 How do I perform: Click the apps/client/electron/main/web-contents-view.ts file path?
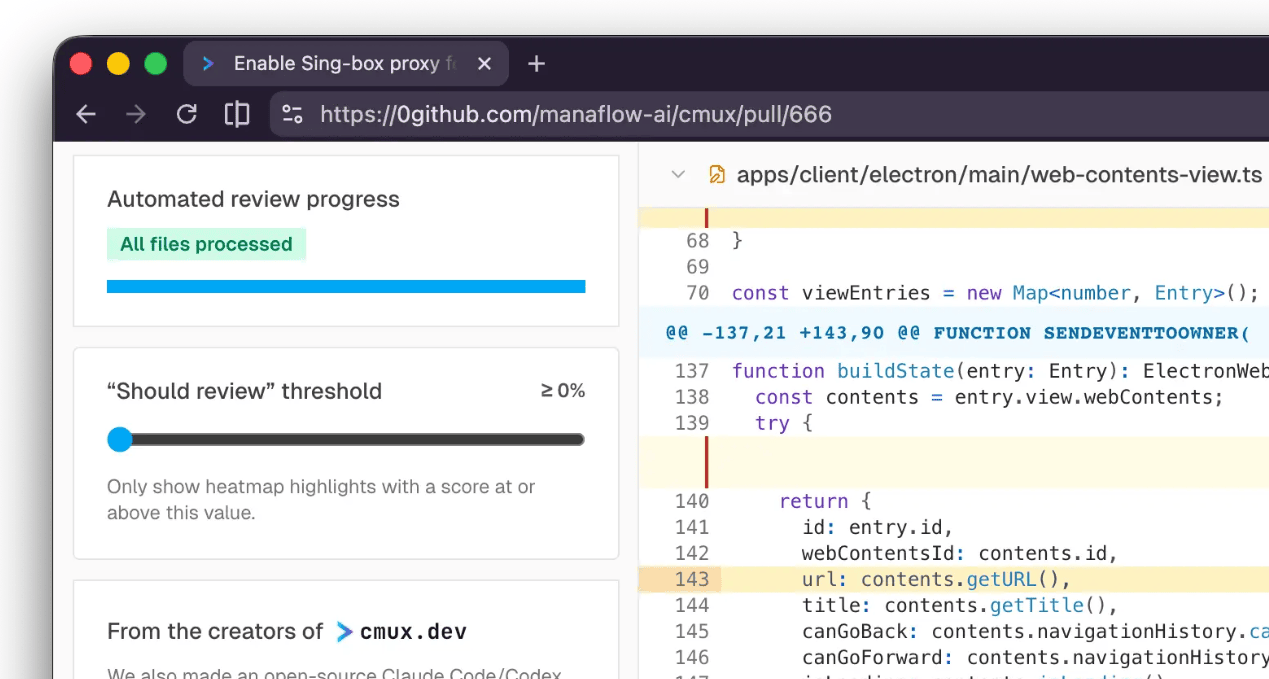pos(999,175)
